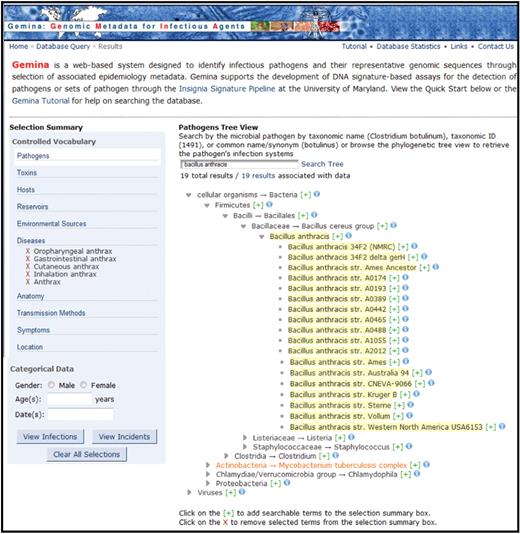Add Bacillus anthracis 34F2 delta gerH via [+]

413,257
